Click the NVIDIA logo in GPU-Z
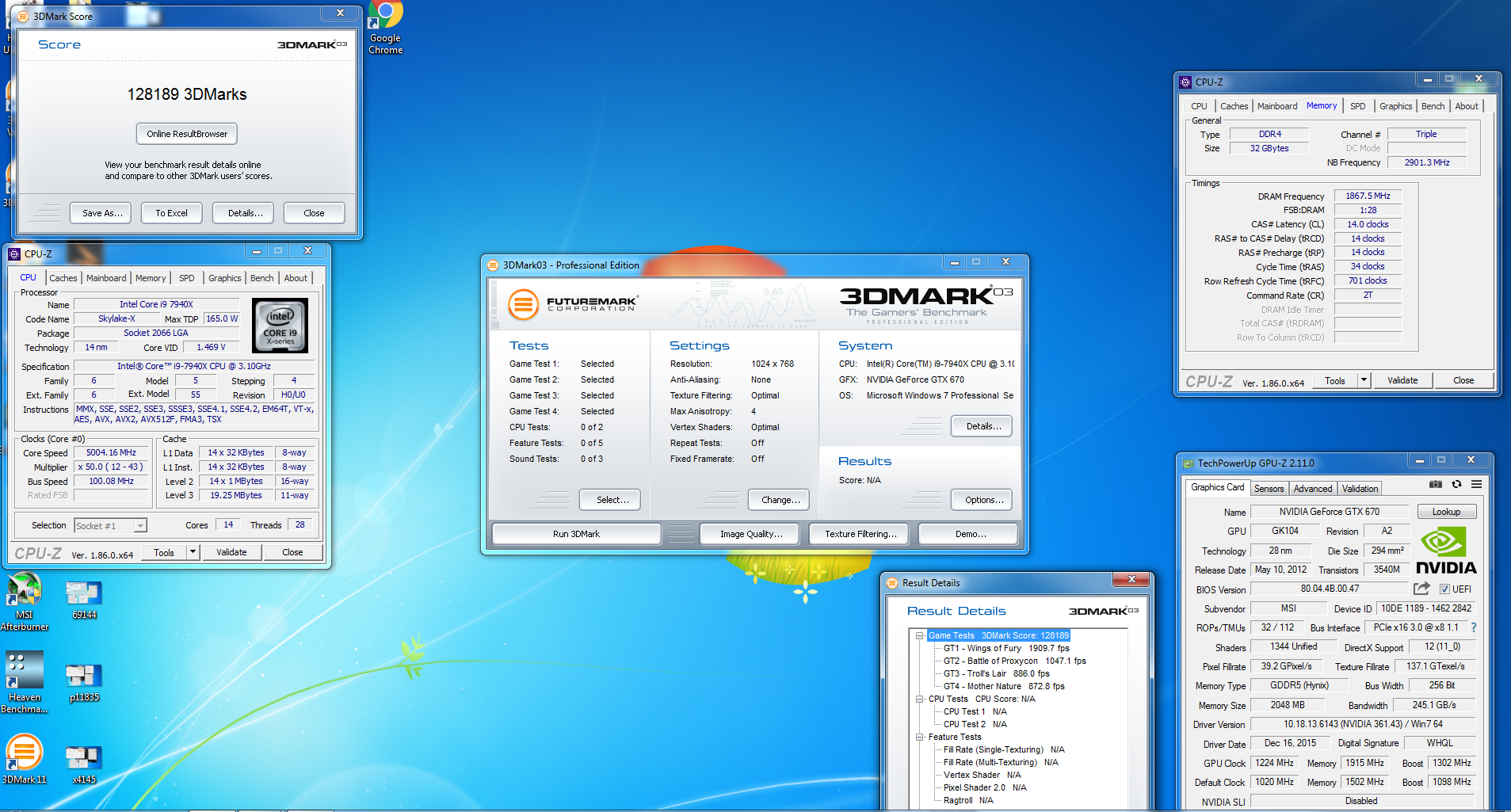1511x812 pixels. click(1446, 551)
